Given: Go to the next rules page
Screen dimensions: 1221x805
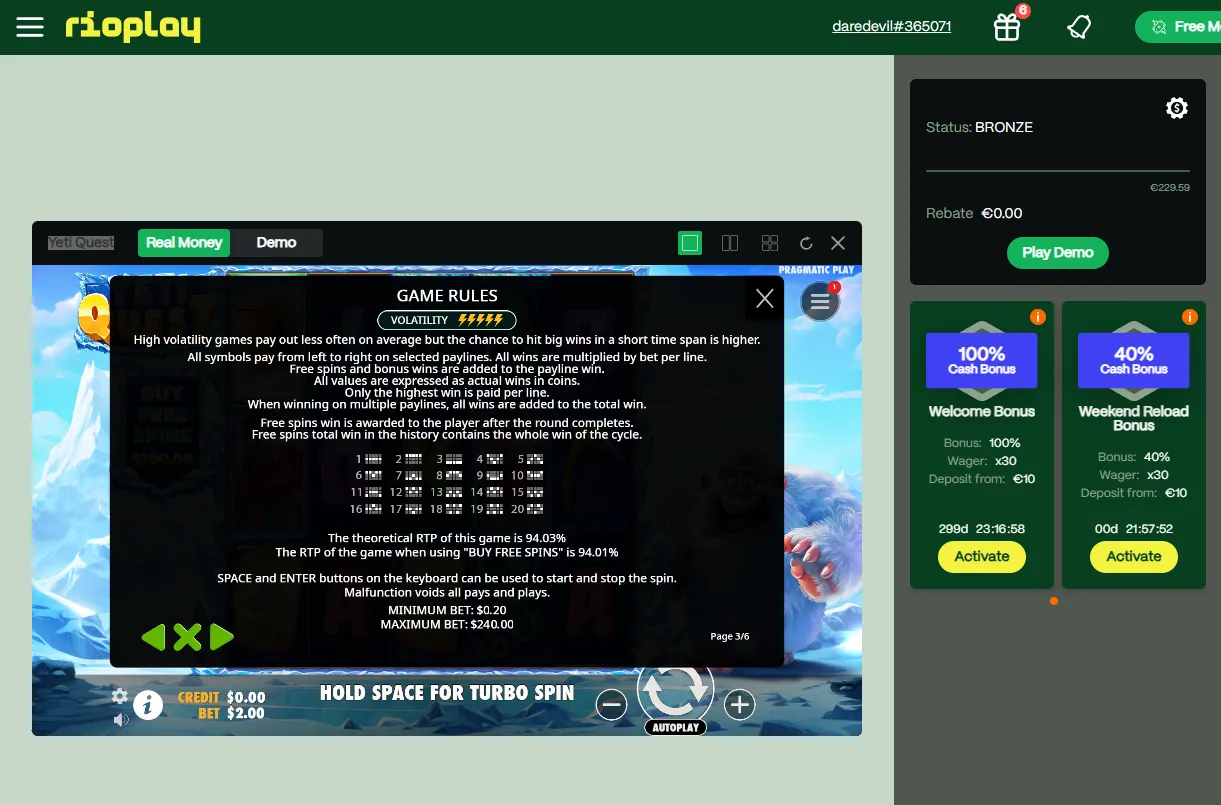Looking at the screenshot, I should 222,637.
